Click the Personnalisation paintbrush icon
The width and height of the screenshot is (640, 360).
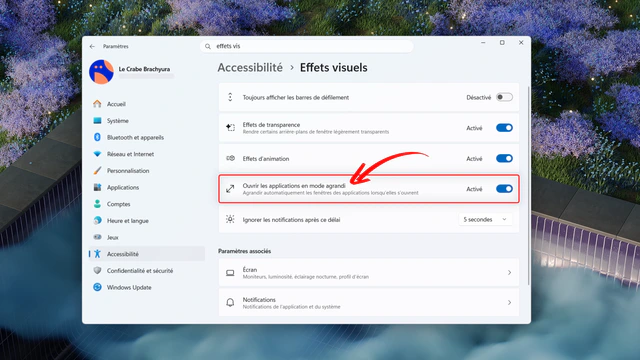coord(97,171)
